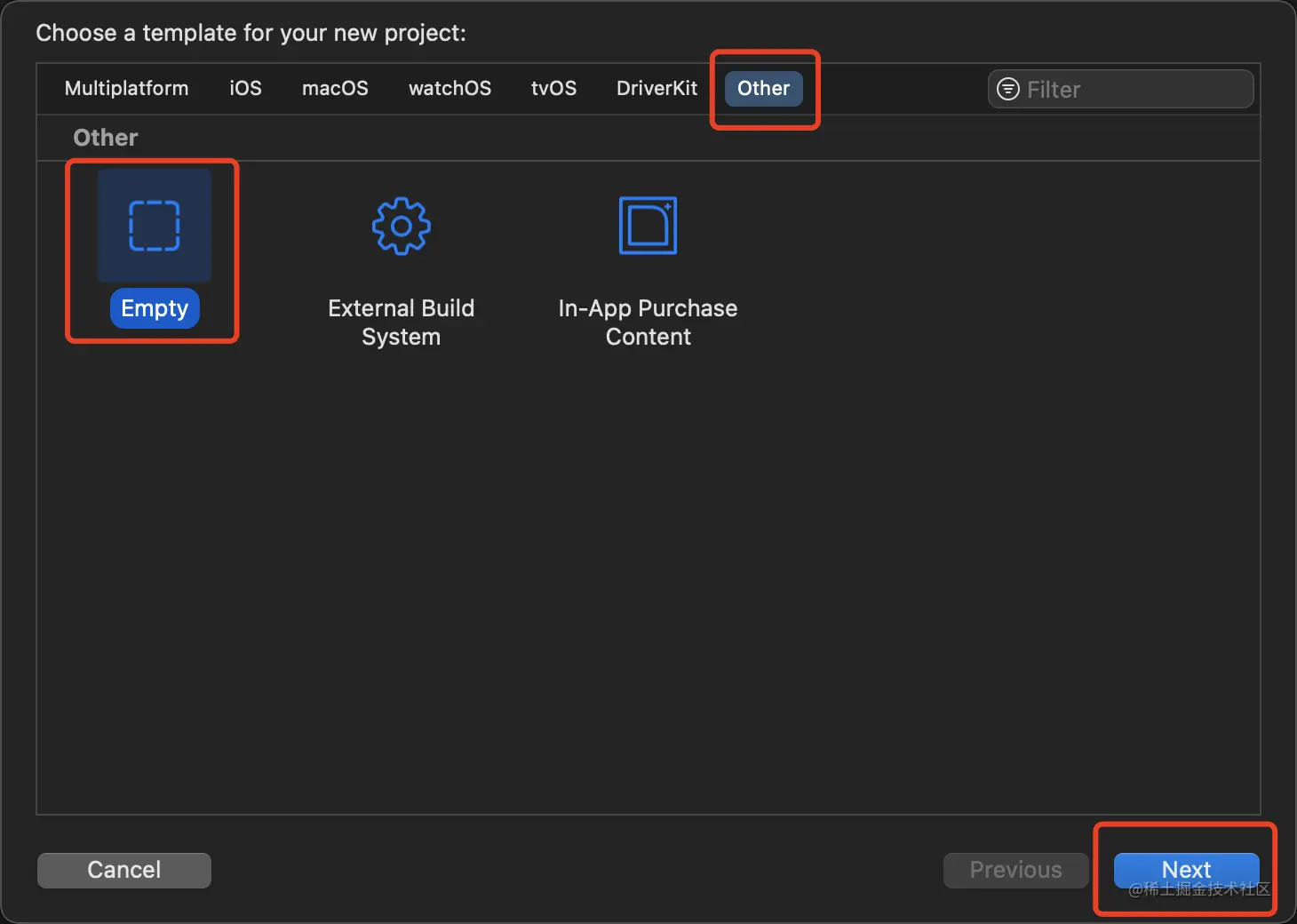The height and width of the screenshot is (924, 1297).
Task: Click the Previous button
Action: coord(1015,870)
